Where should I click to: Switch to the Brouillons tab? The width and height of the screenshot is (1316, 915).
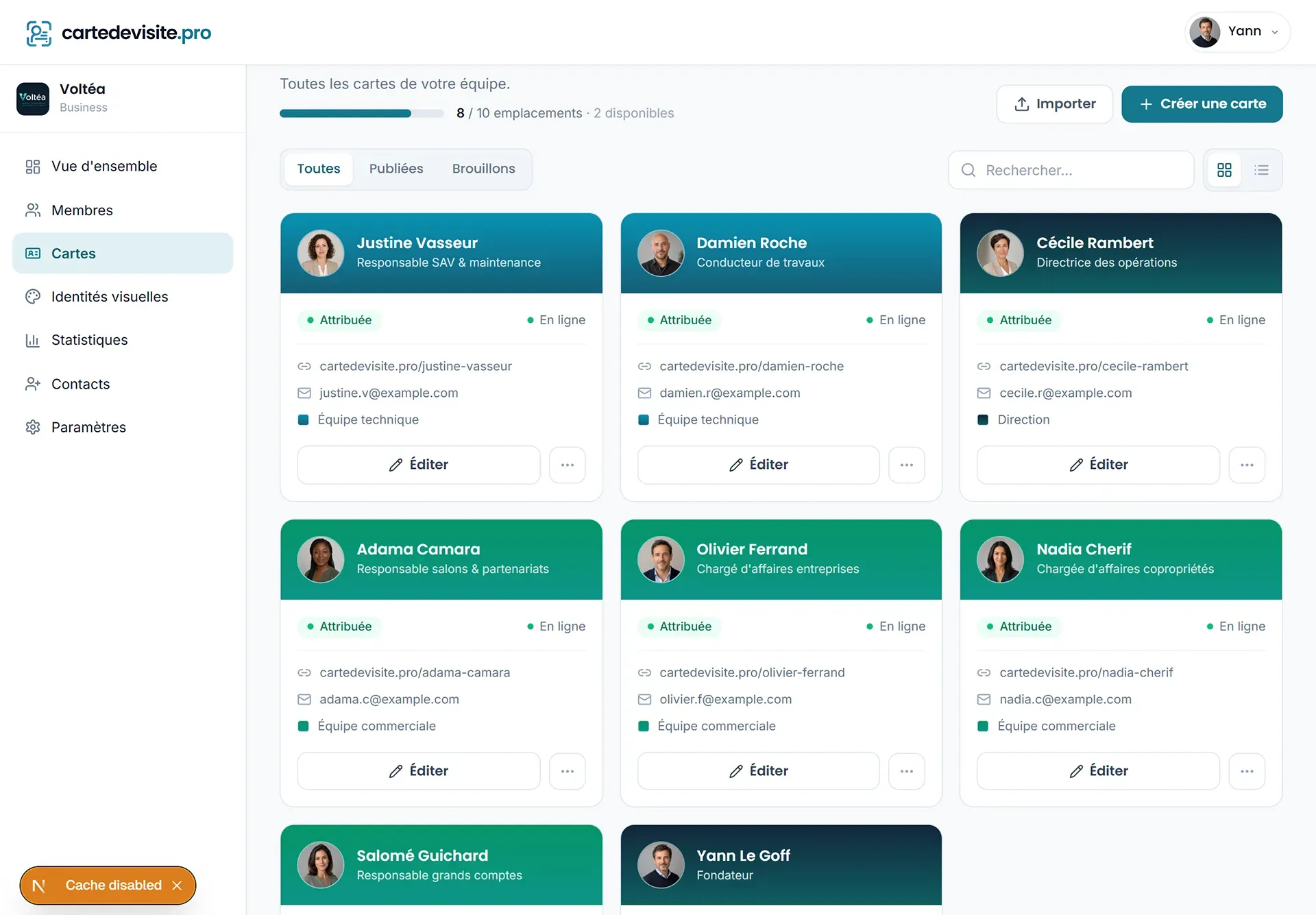483,169
